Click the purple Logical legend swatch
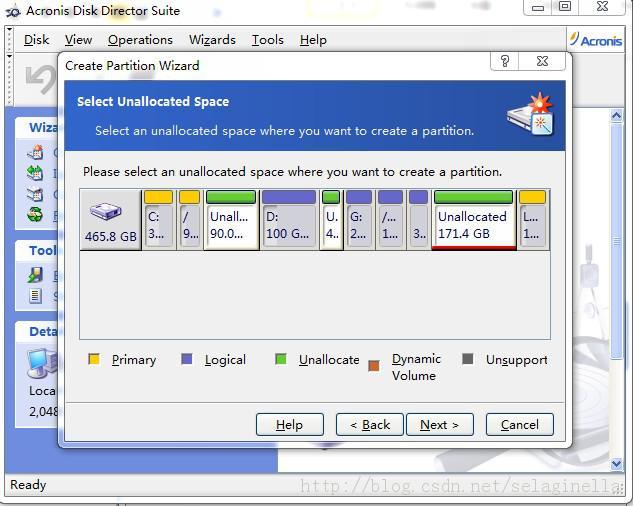 (x=187, y=359)
